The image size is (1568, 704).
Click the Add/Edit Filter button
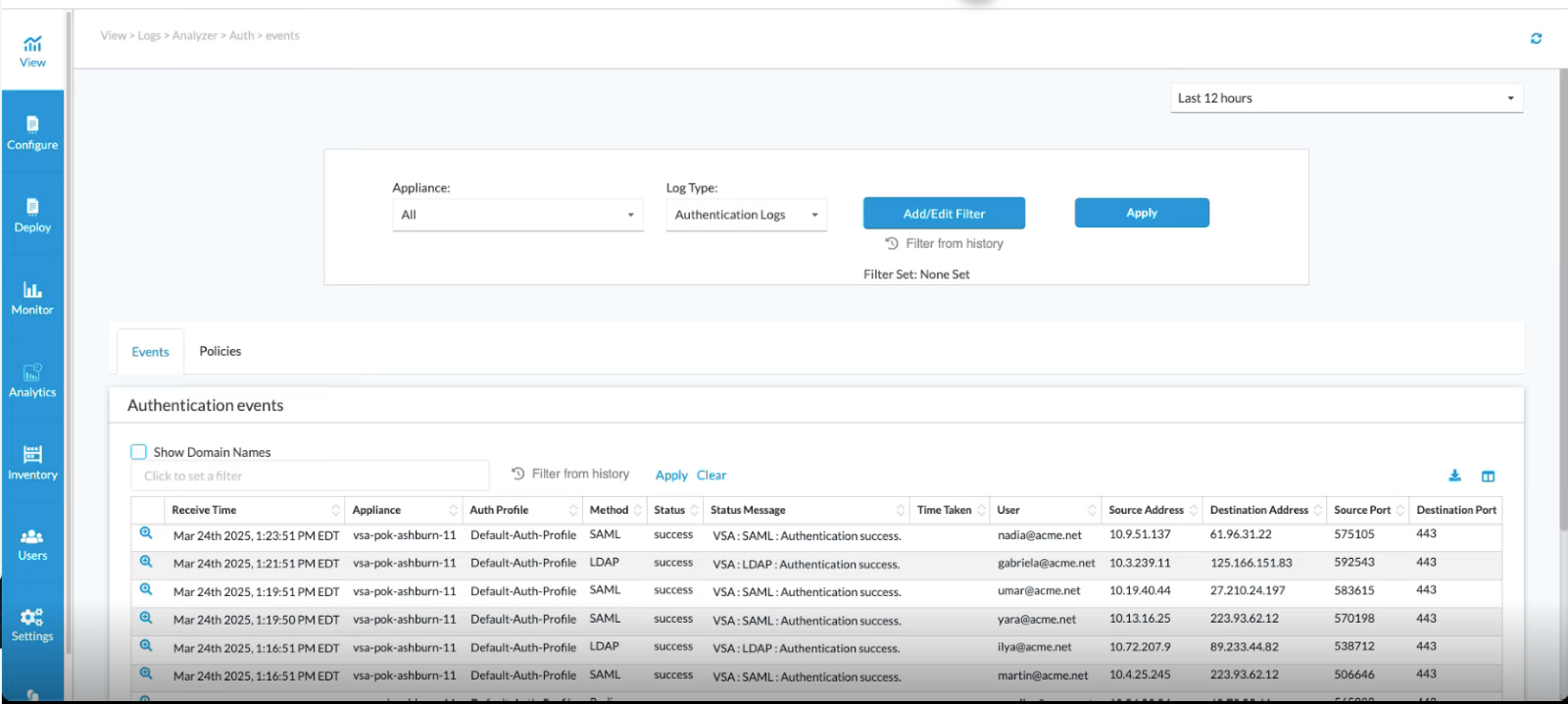click(944, 213)
